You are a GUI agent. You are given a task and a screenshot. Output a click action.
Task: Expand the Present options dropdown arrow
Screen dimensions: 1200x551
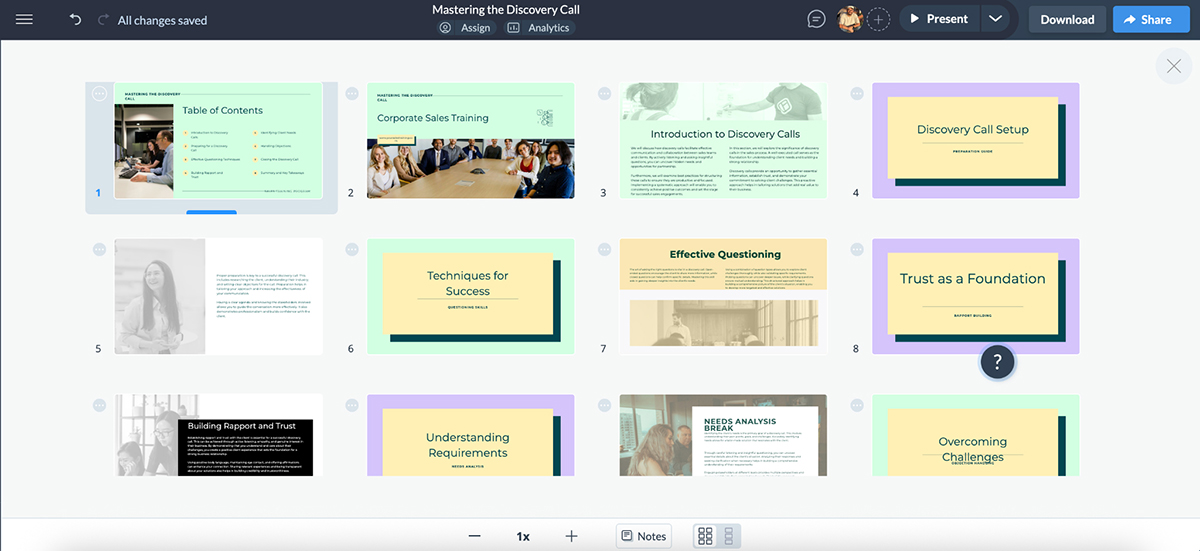pos(994,19)
